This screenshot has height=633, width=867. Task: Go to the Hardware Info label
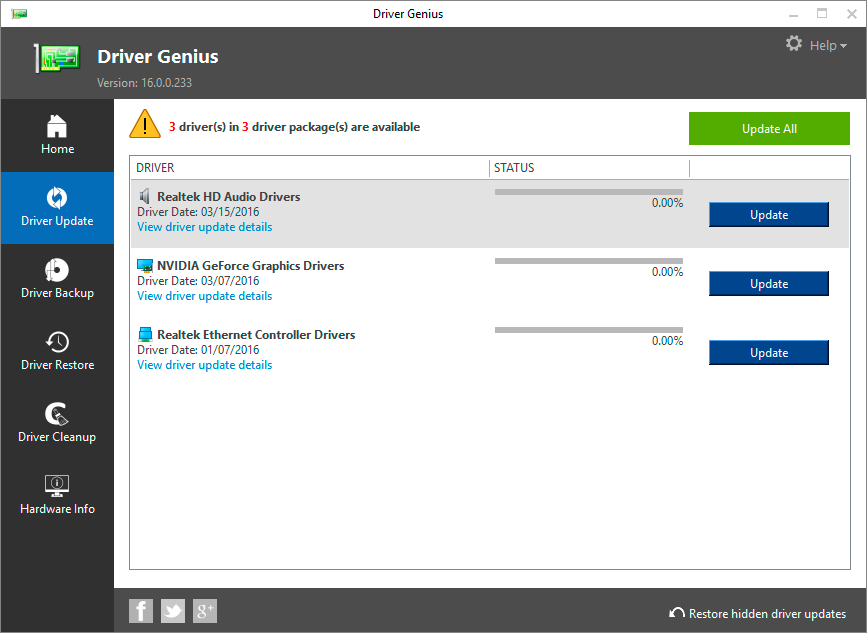point(58,508)
